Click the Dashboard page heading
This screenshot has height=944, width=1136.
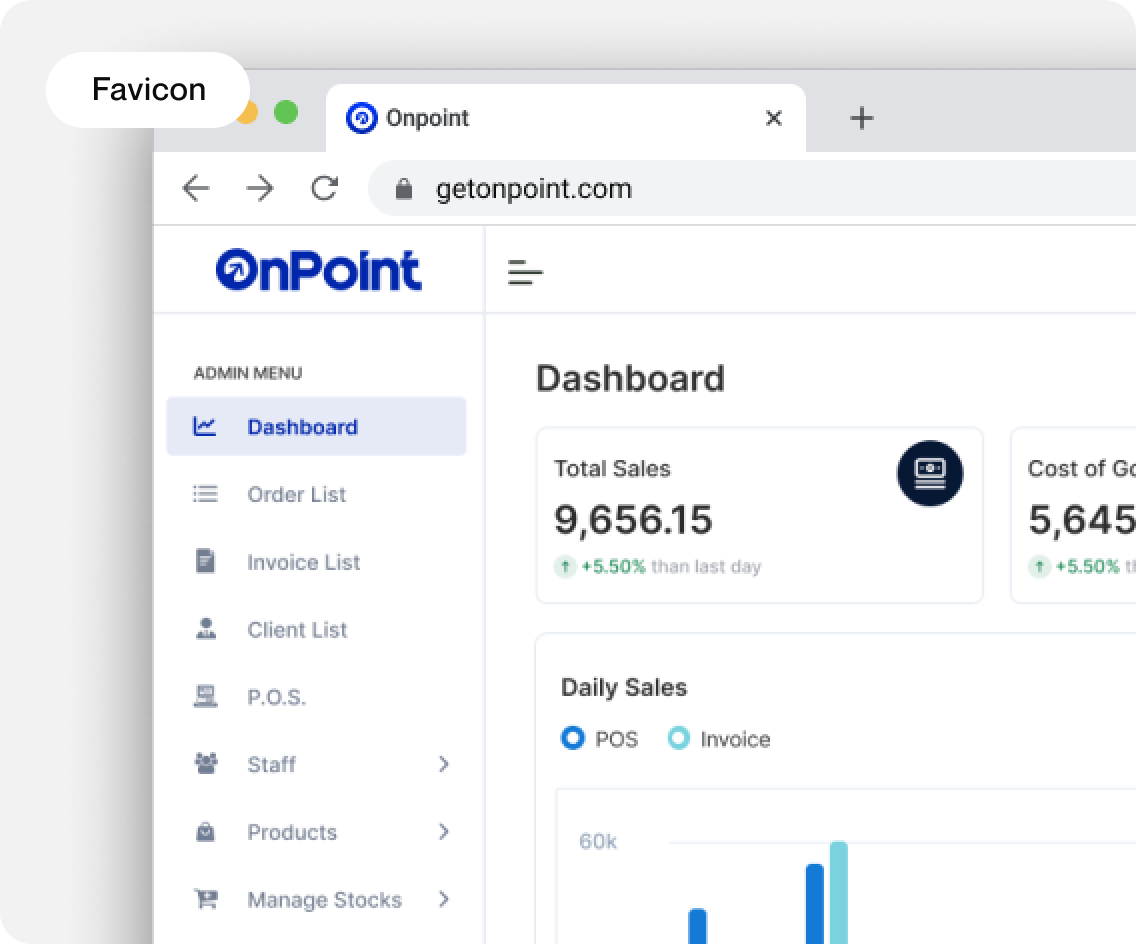point(630,378)
